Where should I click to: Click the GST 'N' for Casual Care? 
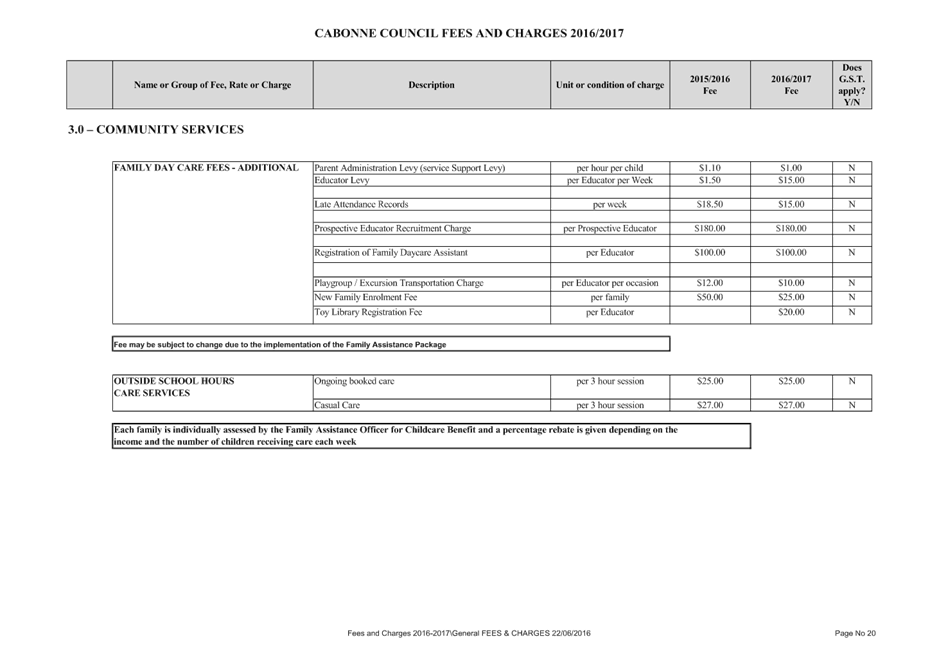pos(852,405)
